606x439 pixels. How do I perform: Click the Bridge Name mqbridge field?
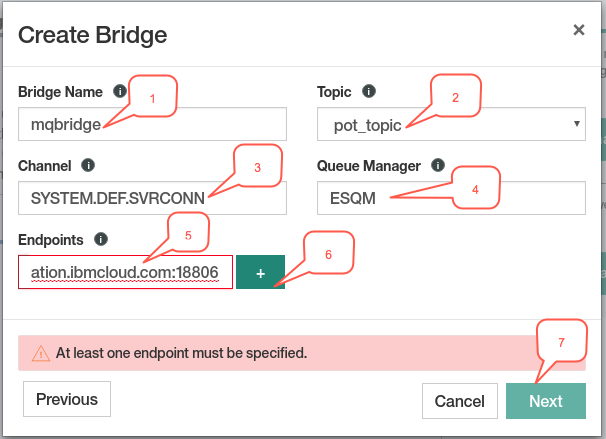pos(152,124)
